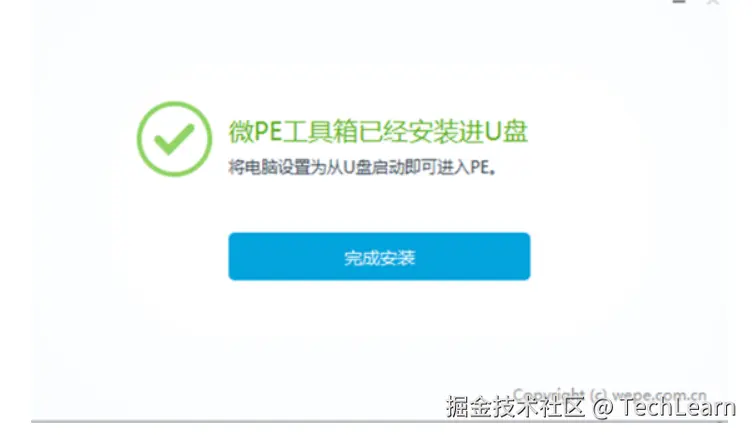Click the 完成安装 button

[x=379, y=257]
